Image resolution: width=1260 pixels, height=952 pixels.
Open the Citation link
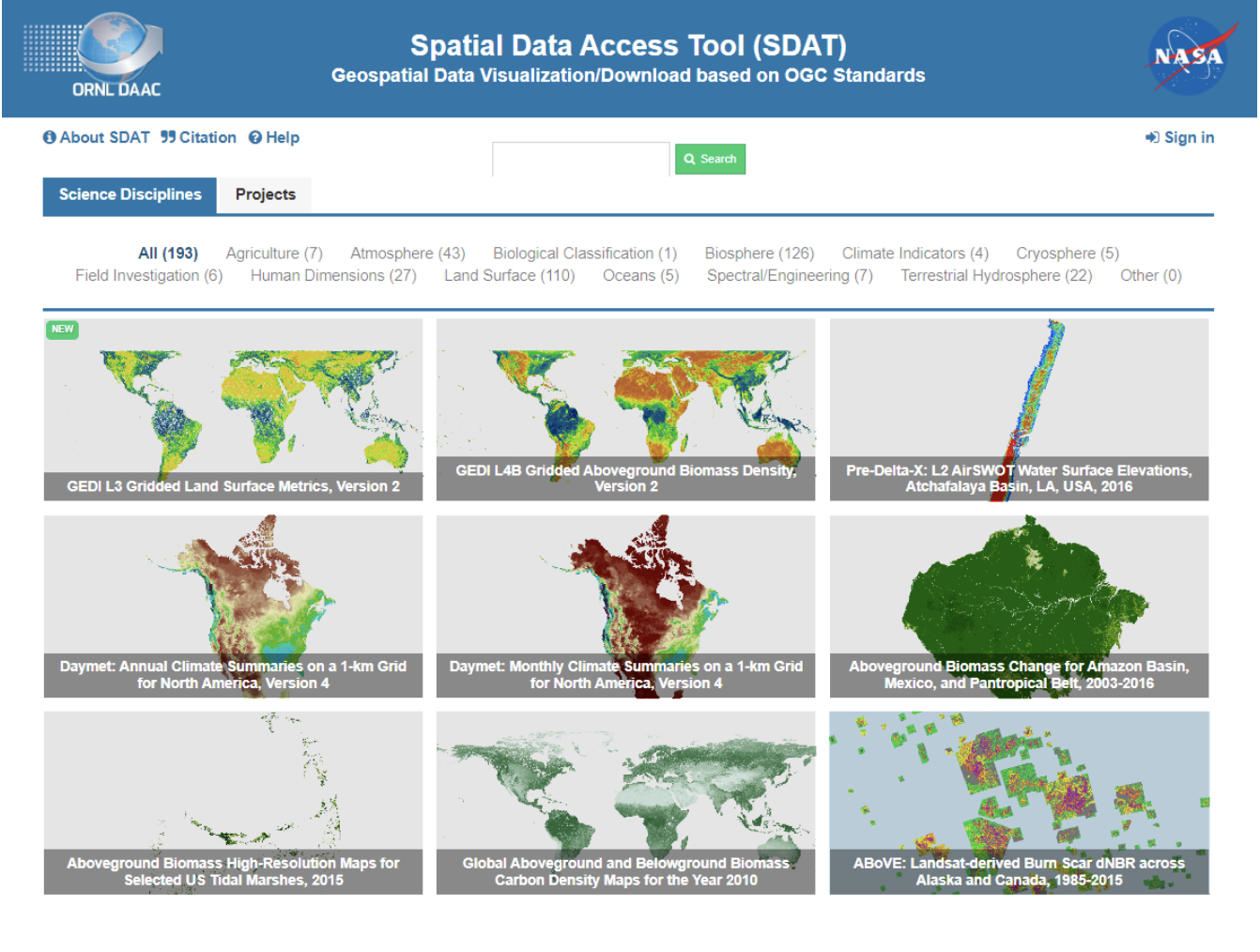point(198,138)
